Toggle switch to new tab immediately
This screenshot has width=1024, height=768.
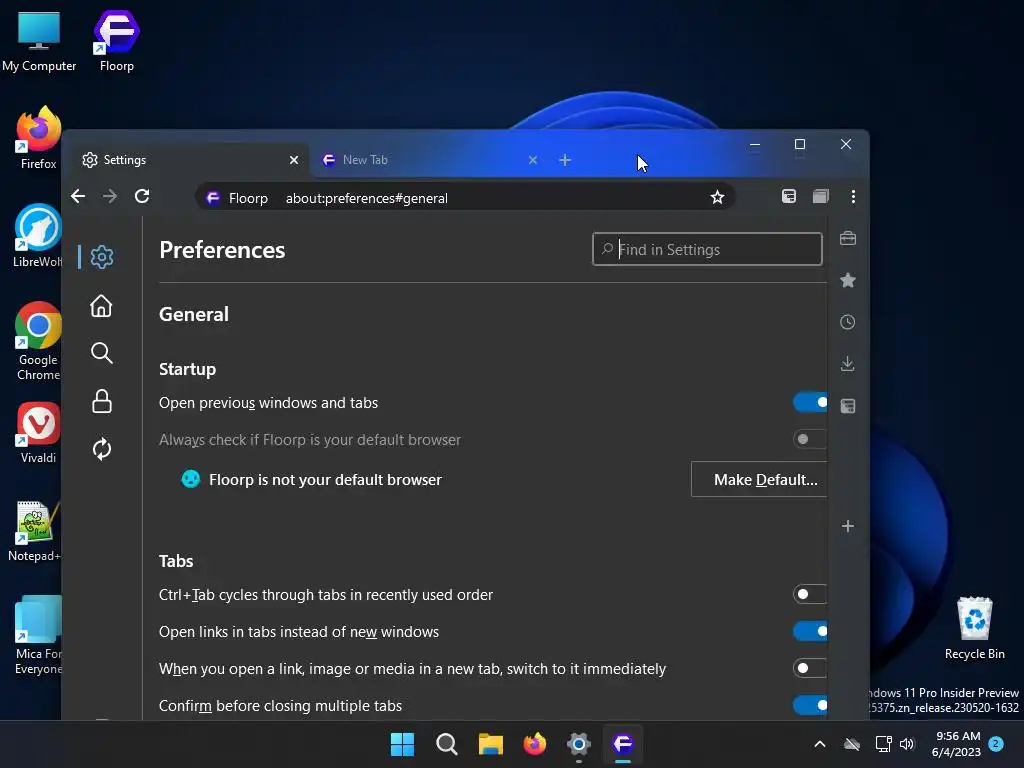click(x=810, y=668)
